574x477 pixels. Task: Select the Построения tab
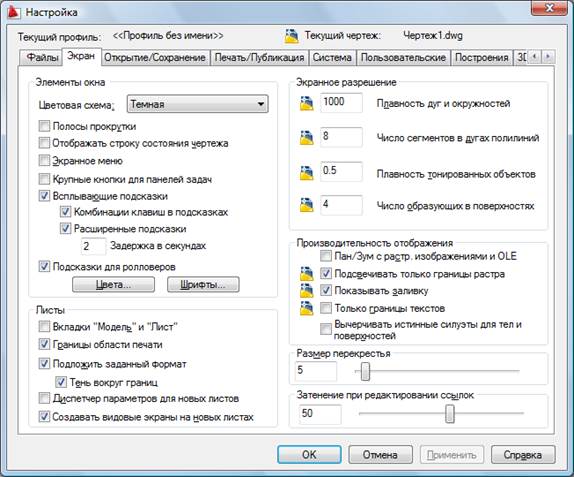click(481, 58)
